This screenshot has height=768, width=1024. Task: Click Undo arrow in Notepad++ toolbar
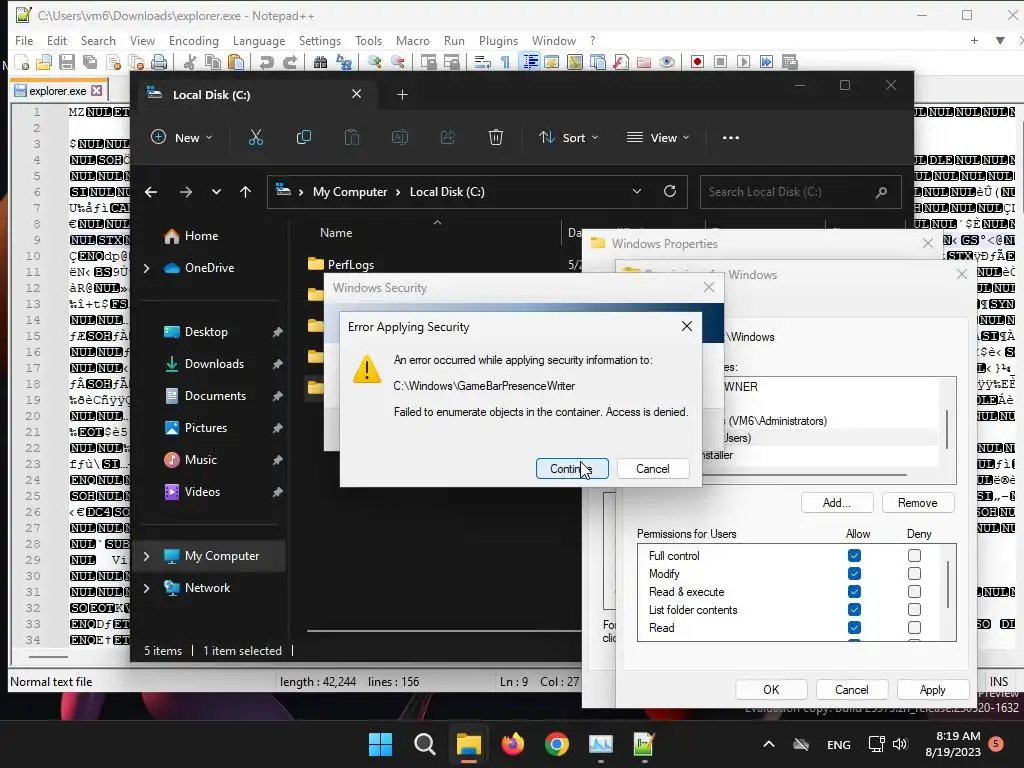click(x=266, y=62)
